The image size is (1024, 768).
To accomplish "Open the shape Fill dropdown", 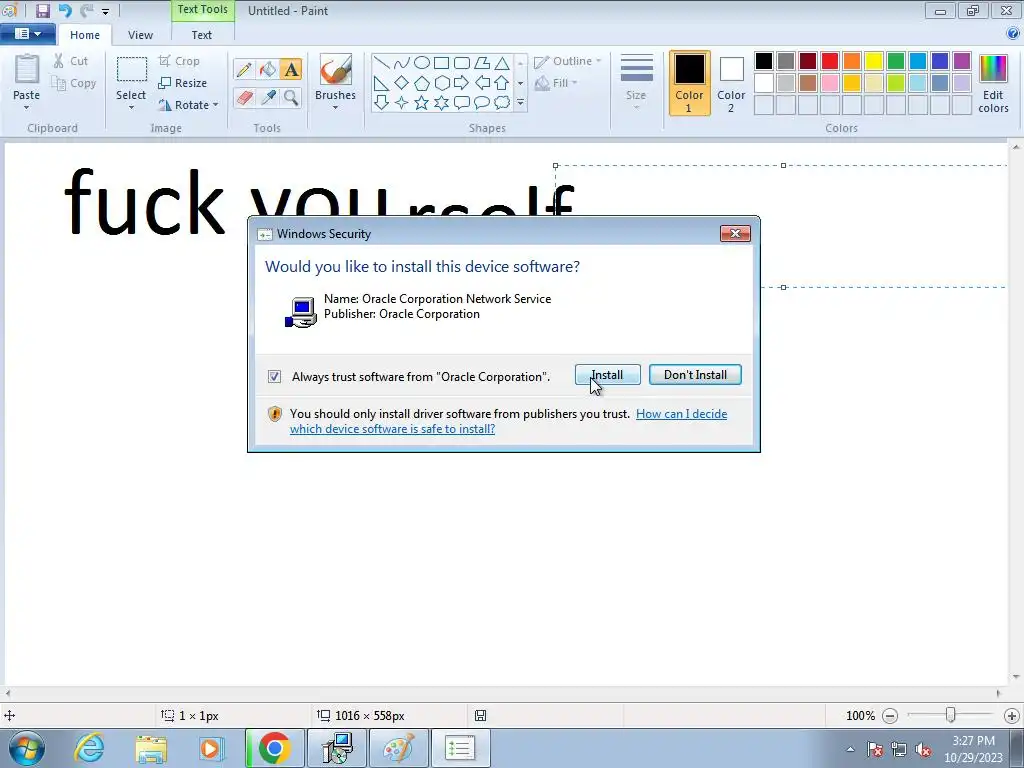I will click(x=556, y=83).
